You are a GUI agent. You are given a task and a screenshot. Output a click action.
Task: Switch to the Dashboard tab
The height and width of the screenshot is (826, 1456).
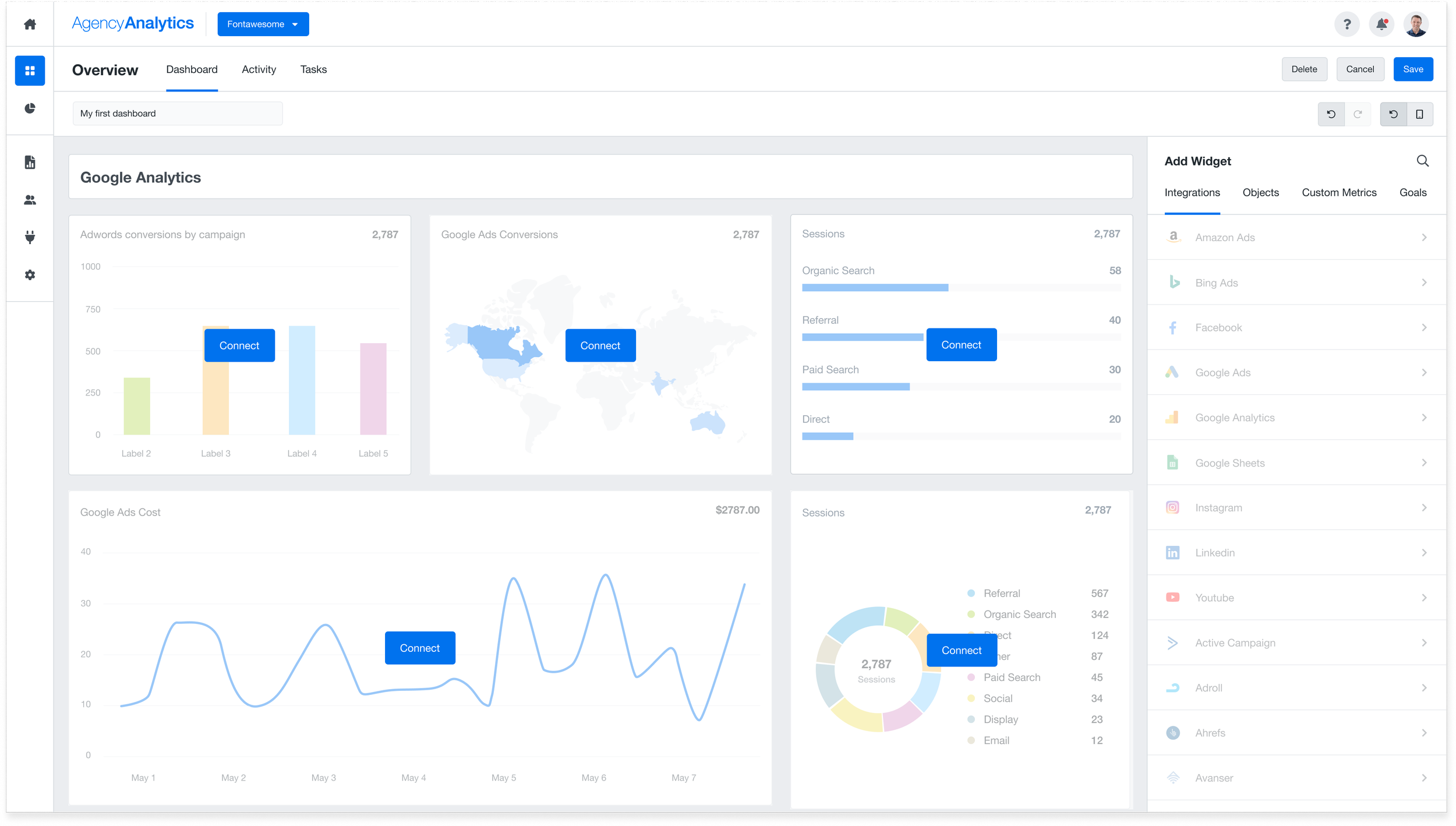pyautogui.click(x=192, y=70)
